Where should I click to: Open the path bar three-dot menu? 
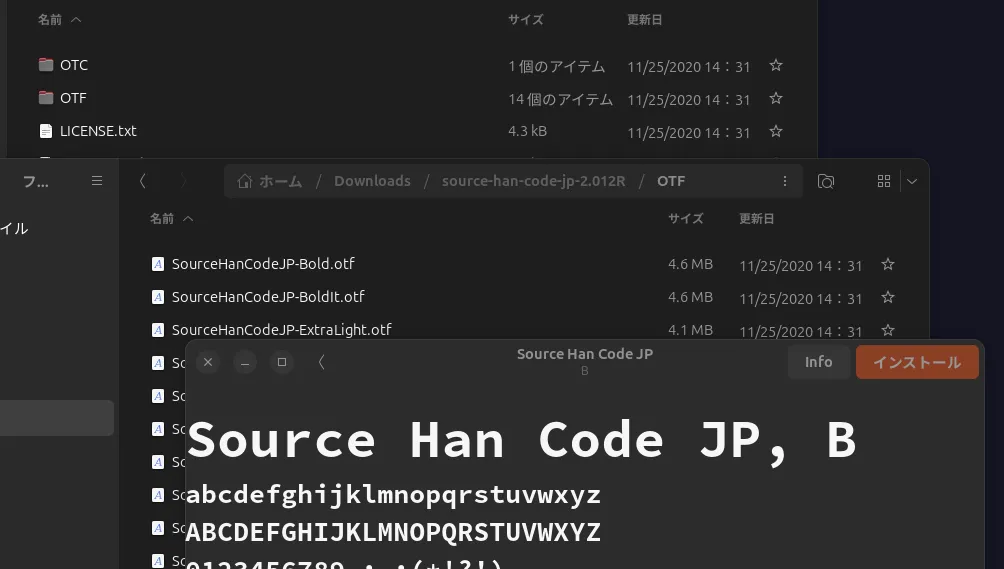pos(784,181)
